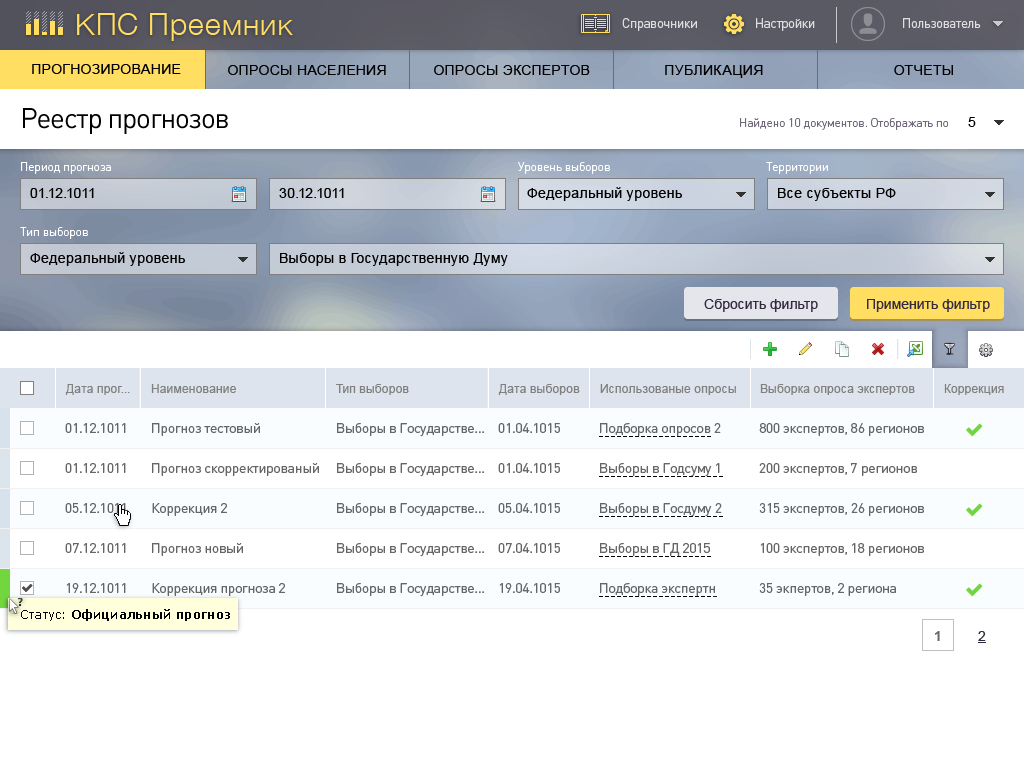Screen dimensions: 1024x768
Task: Edit forecast with the pencil icon
Action: (805, 349)
